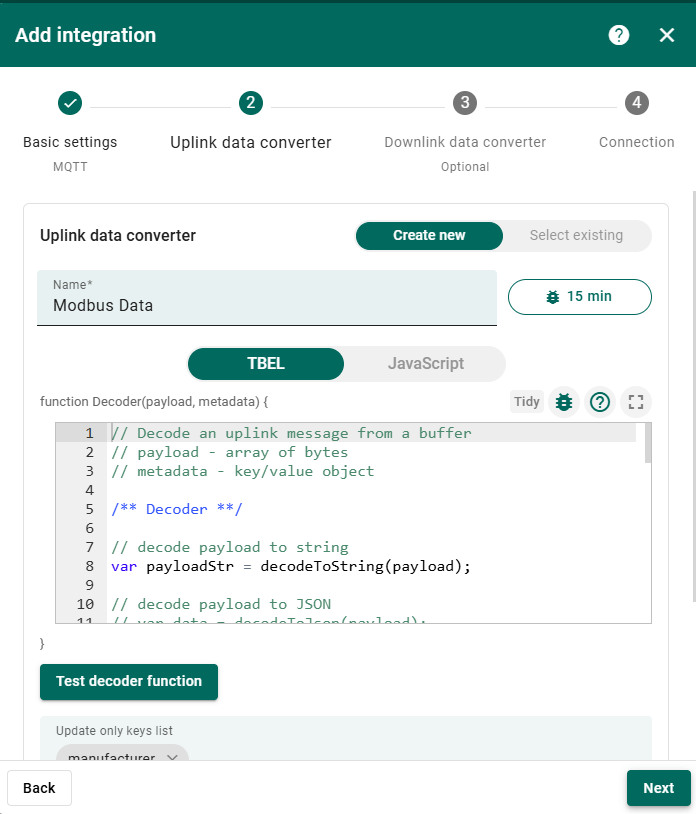Select TBEL as the decoder language
Screen dimensions: 696x814
click(266, 364)
